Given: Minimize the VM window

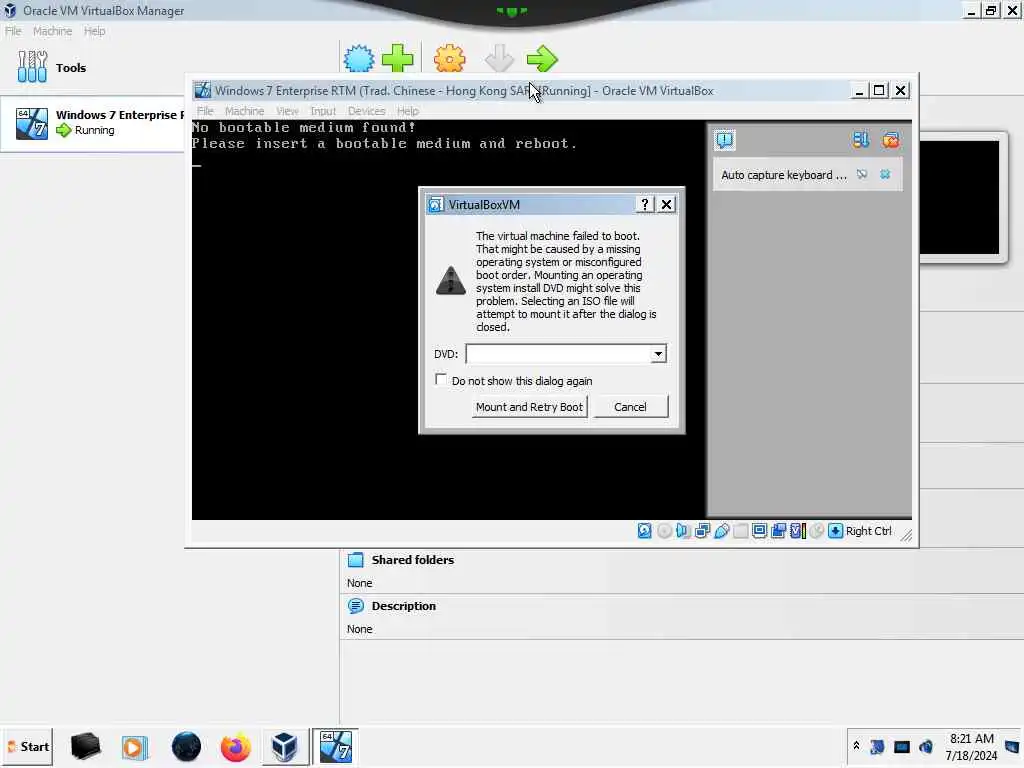Looking at the screenshot, I should (859, 90).
